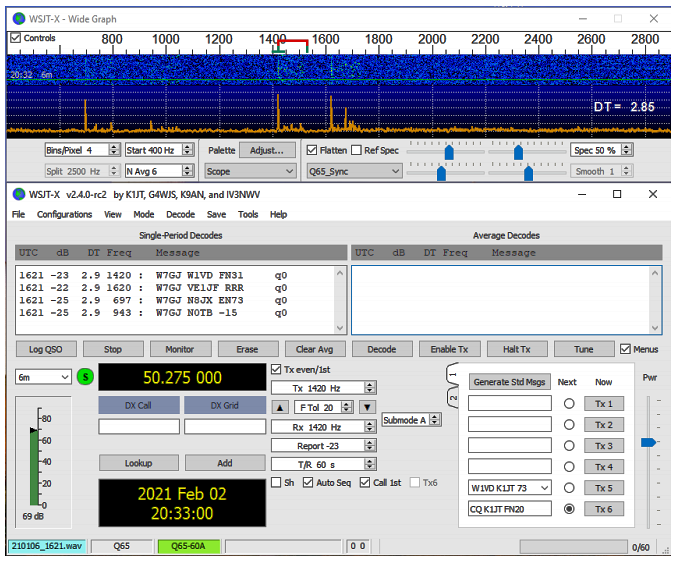This screenshot has height=561, width=679.
Task: Click the WSJT-X globe icon in main title bar
Action: [x=19, y=194]
